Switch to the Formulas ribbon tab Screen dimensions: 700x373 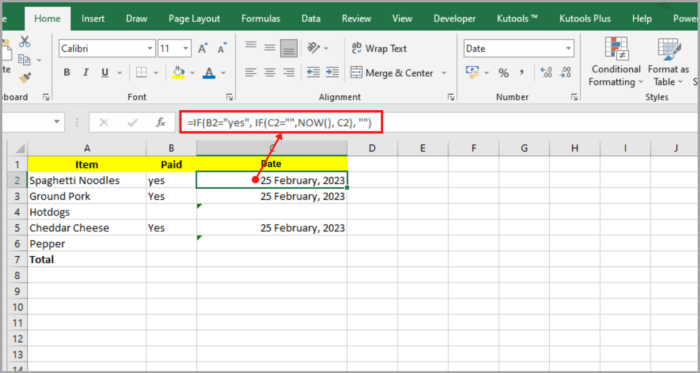(x=261, y=18)
